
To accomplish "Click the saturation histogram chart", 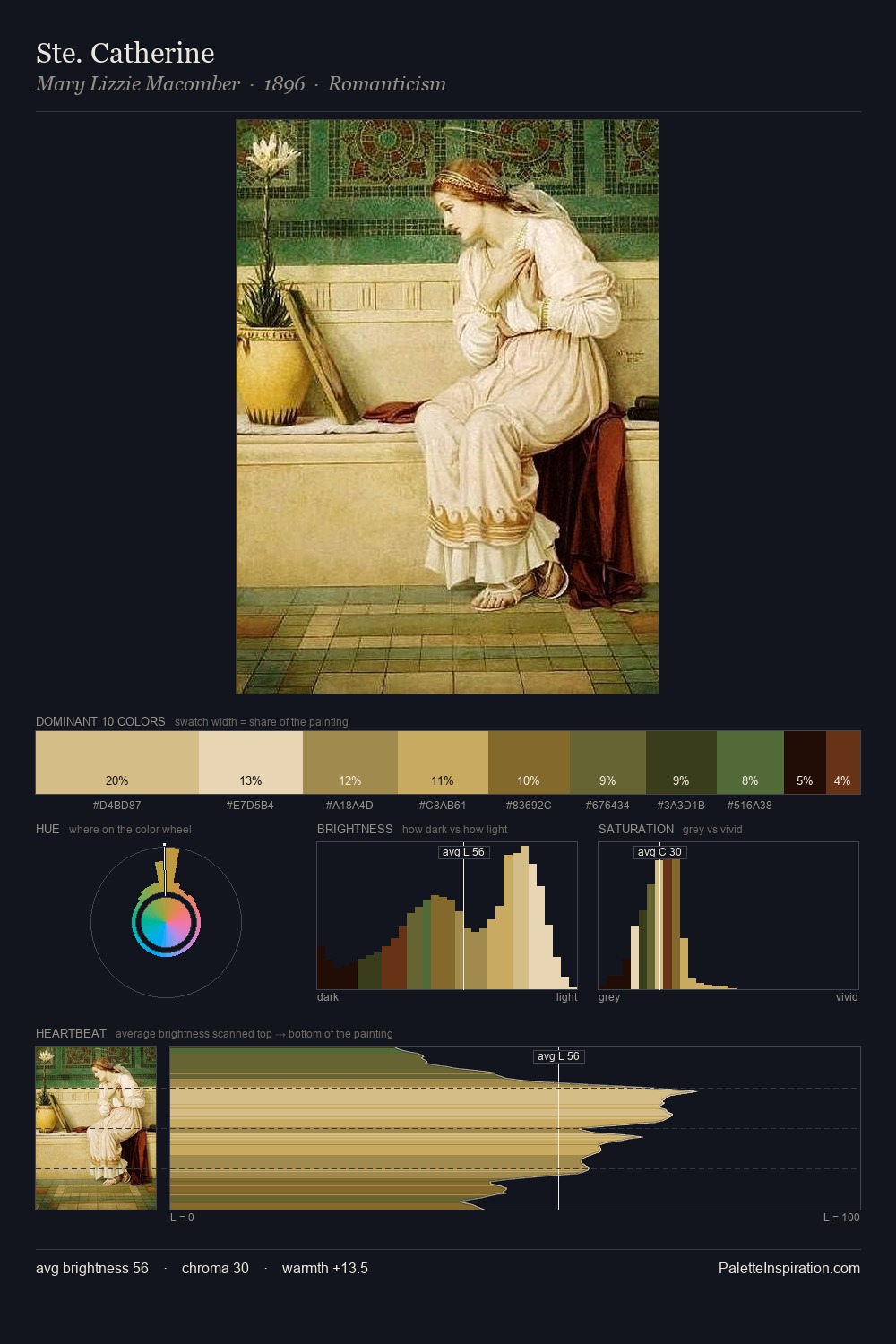I will coord(728,916).
